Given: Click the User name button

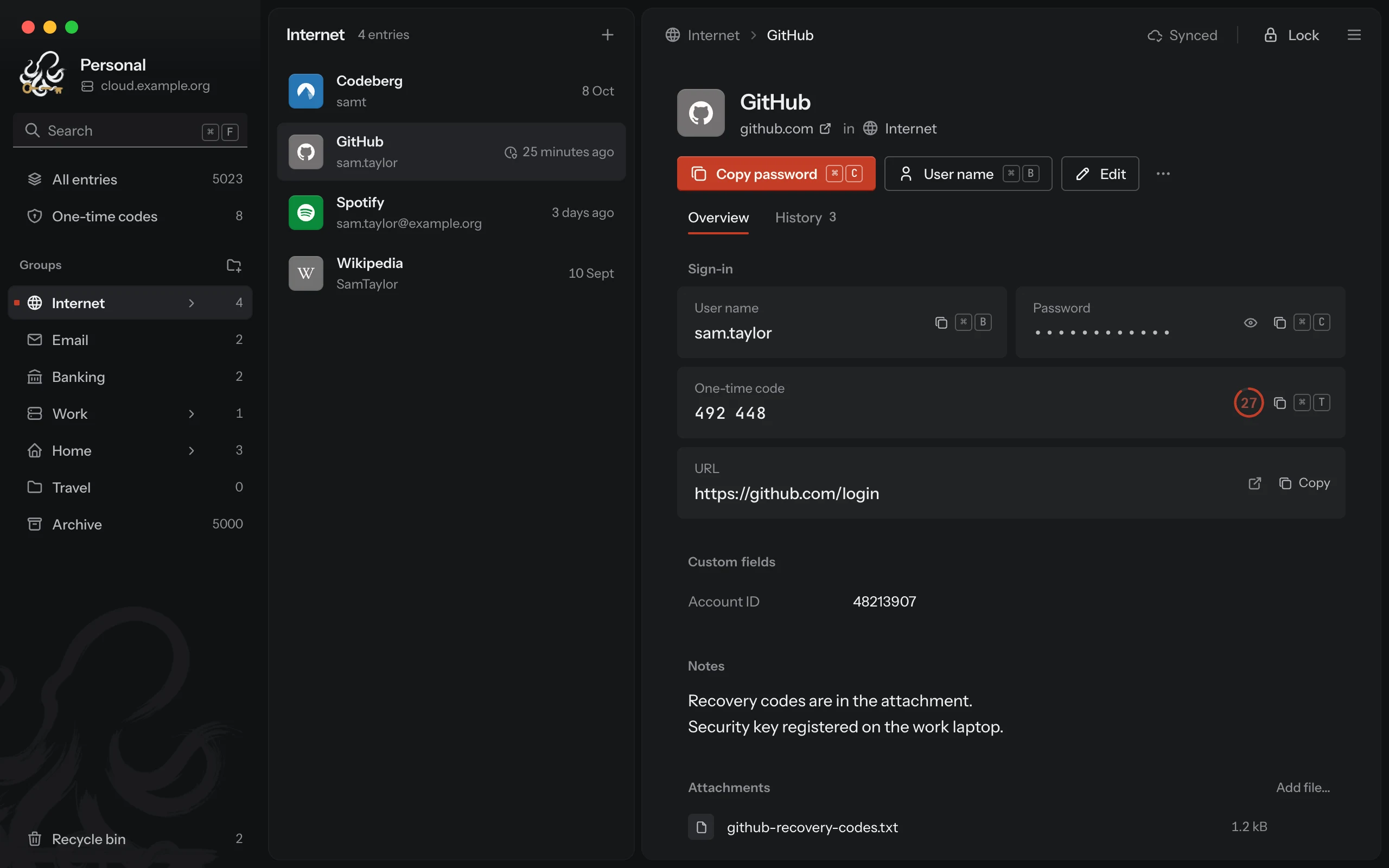Looking at the screenshot, I should 969,174.
